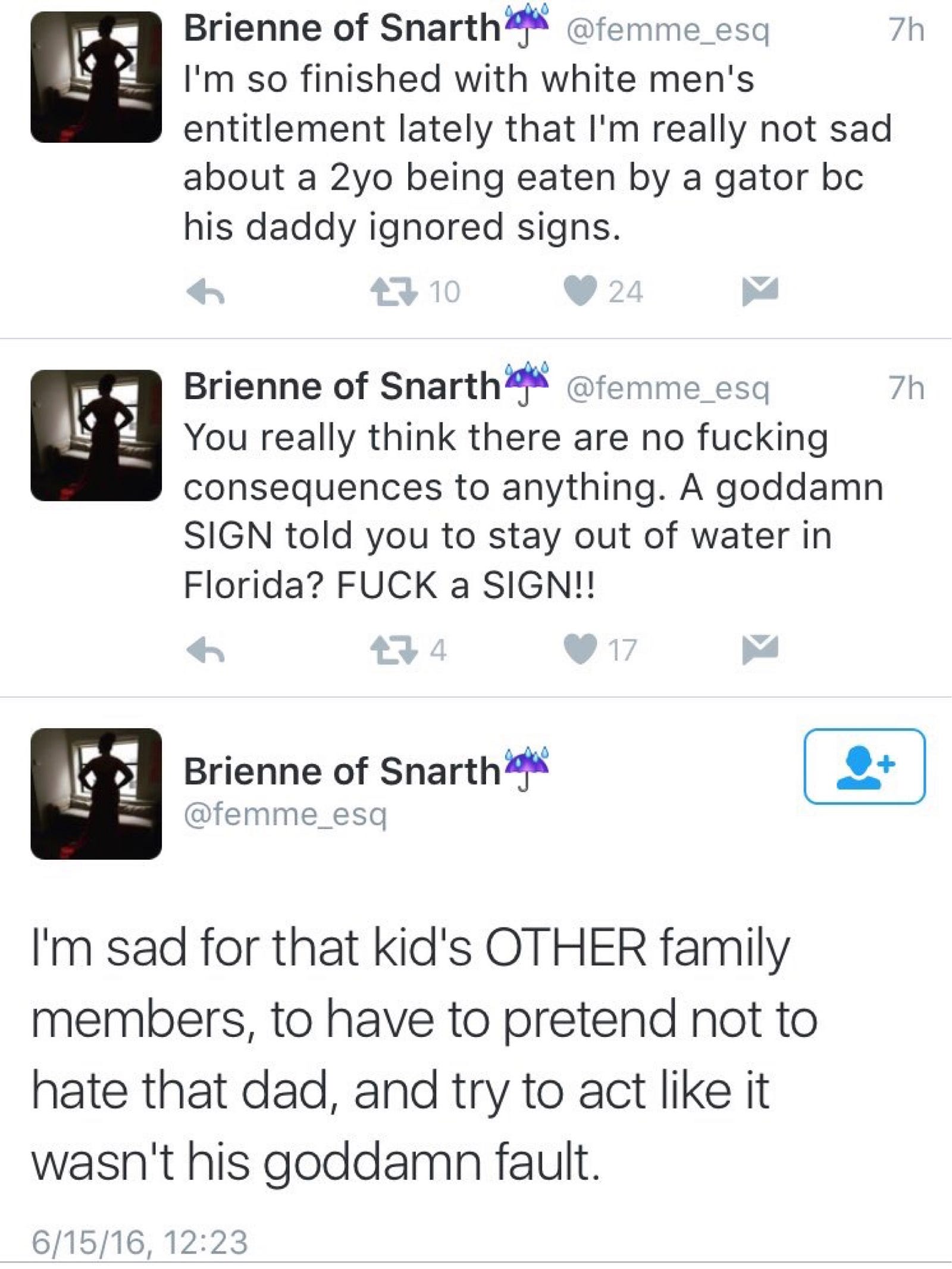Tap the 7h timestamp on second tweet
The image size is (952, 1269).
(906, 388)
